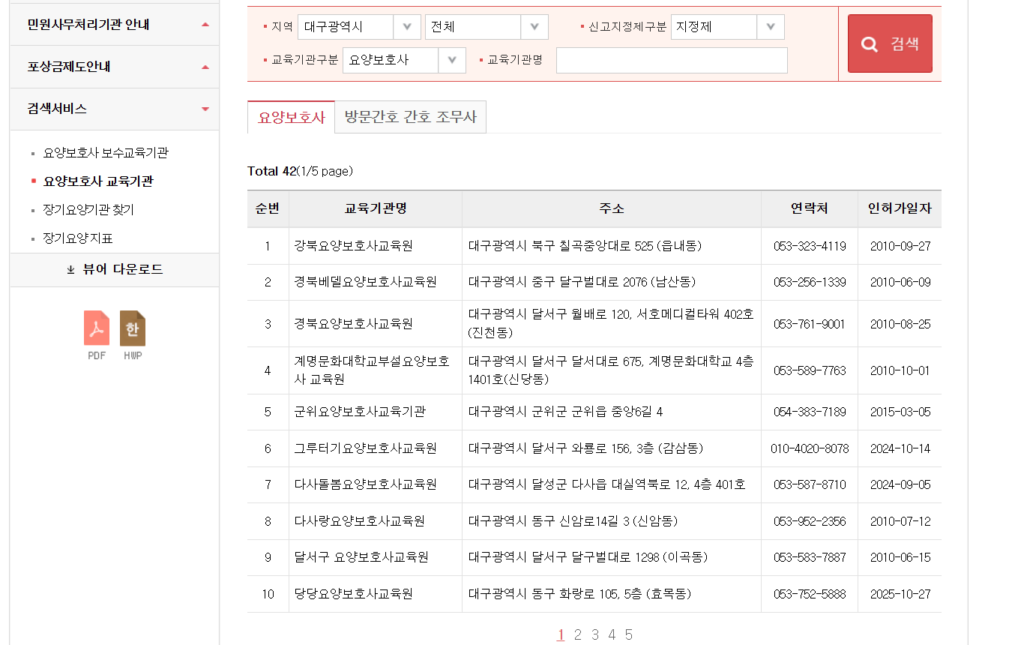Open the 전체 district dropdown
This screenshot has width=1024, height=645.
click(486, 27)
